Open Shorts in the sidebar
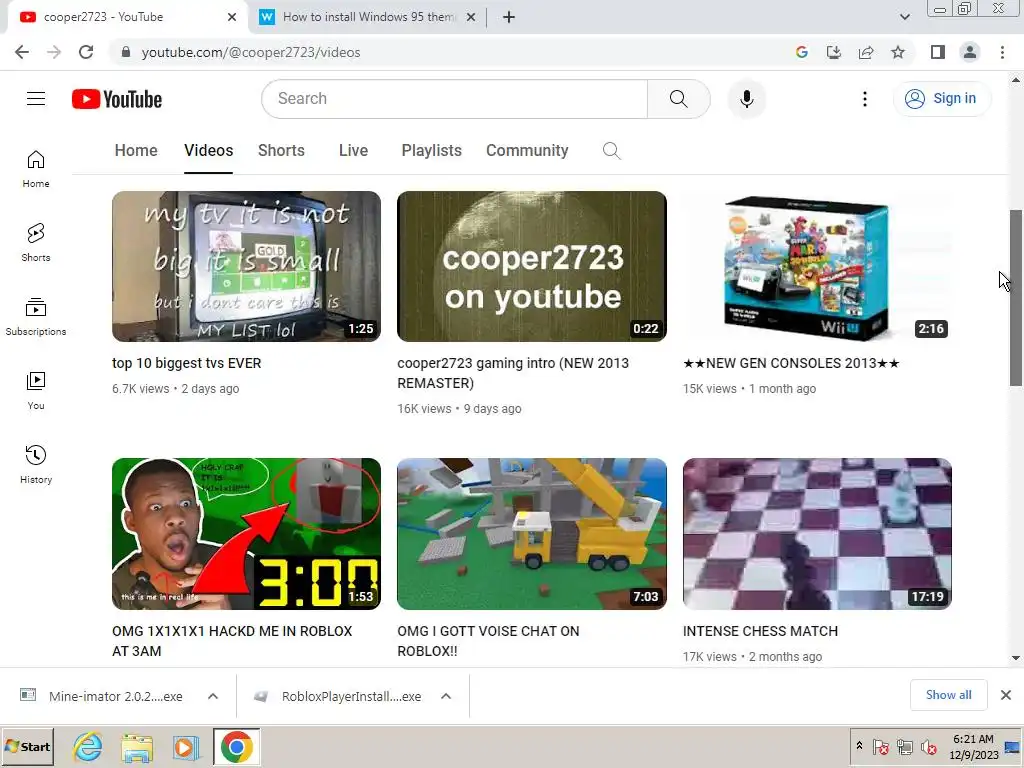Image resolution: width=1024 pixels, height=768 pixels. (36, 243)
